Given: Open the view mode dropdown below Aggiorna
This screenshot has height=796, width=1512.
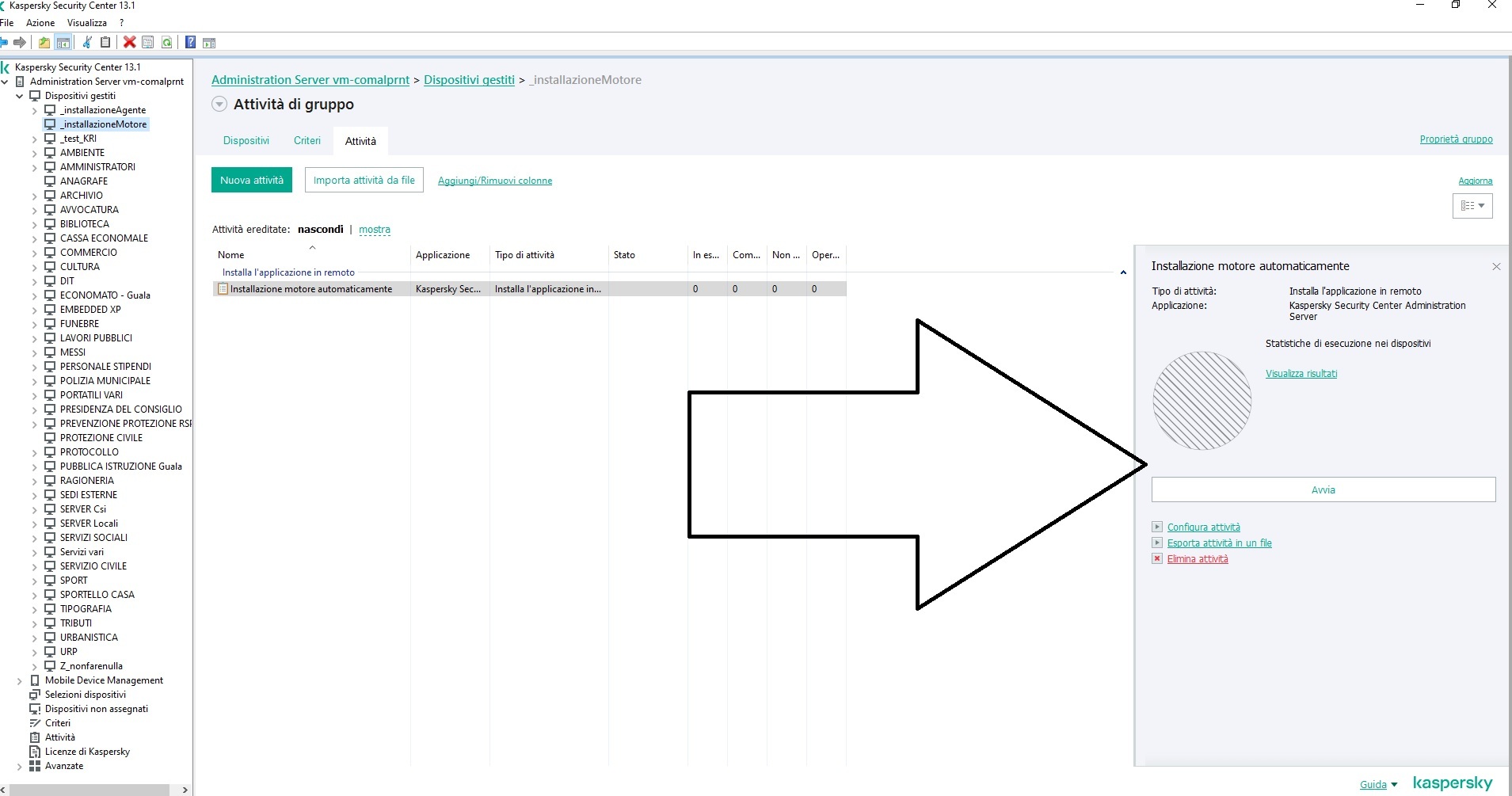Looking at the screenshot, I should pyautogui.click(x=1472, y=206).
